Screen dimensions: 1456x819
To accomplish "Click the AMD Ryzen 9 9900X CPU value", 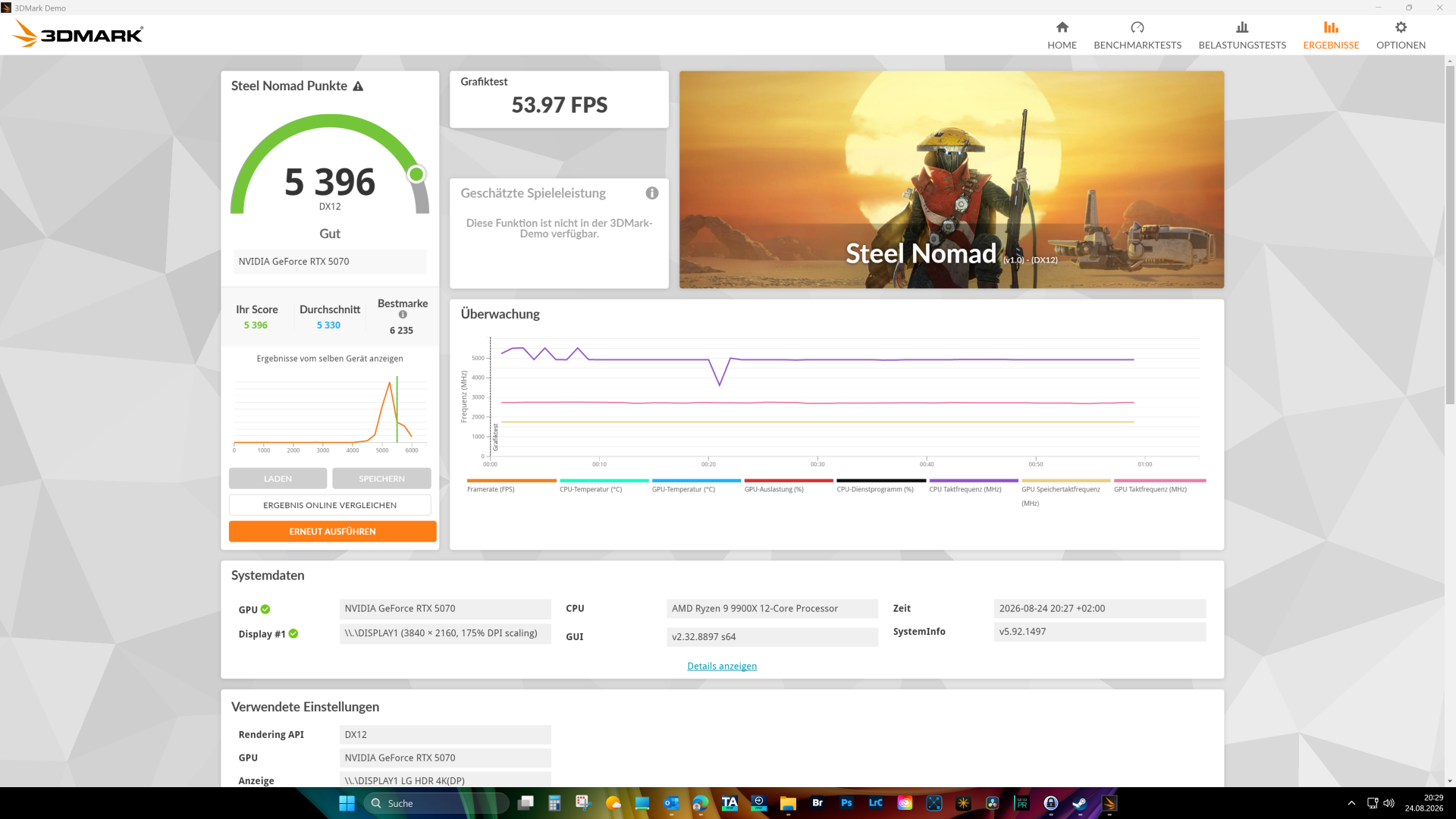I will pos(772,608).
